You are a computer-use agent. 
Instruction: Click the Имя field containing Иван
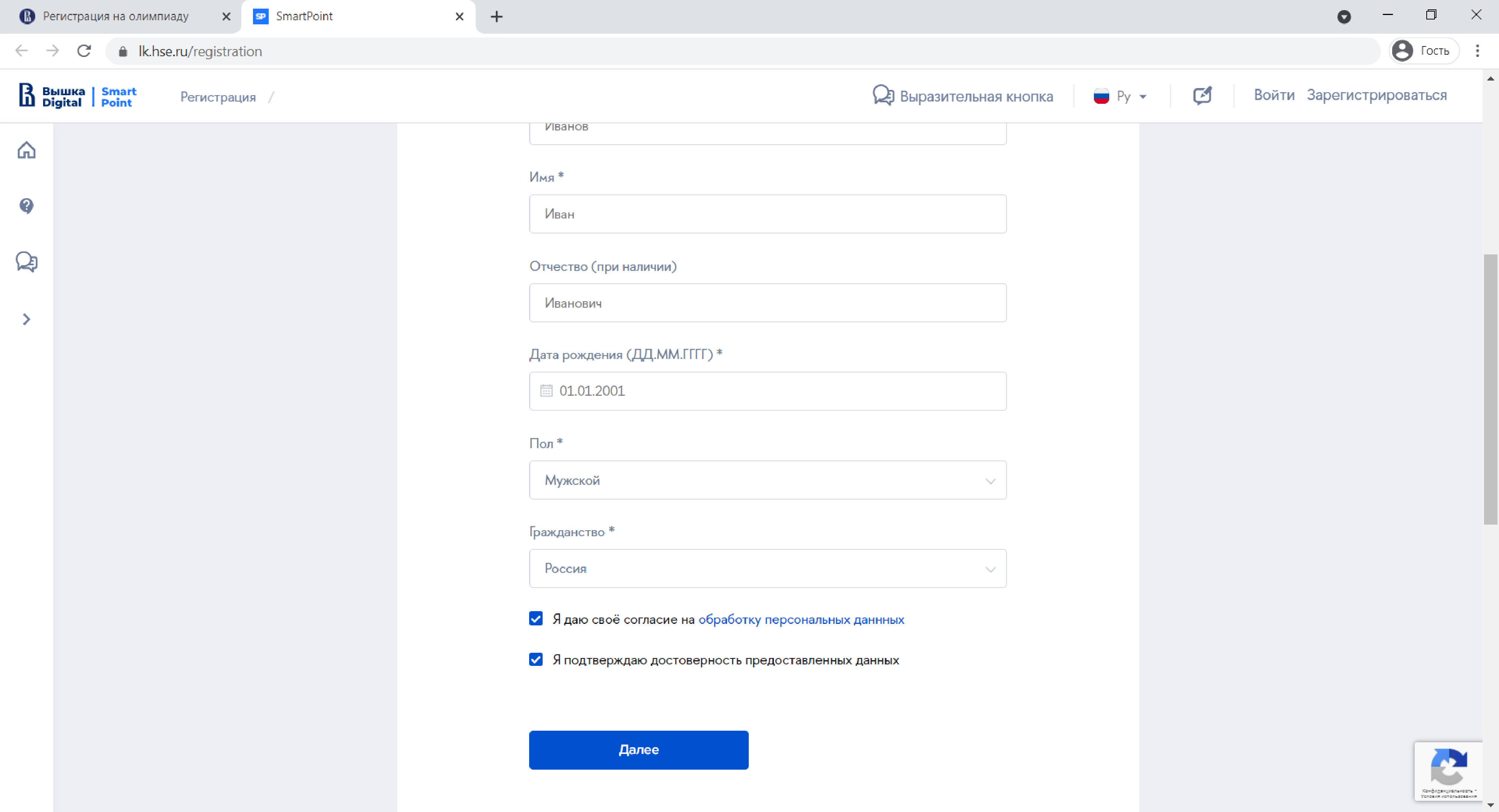point(767,214)
